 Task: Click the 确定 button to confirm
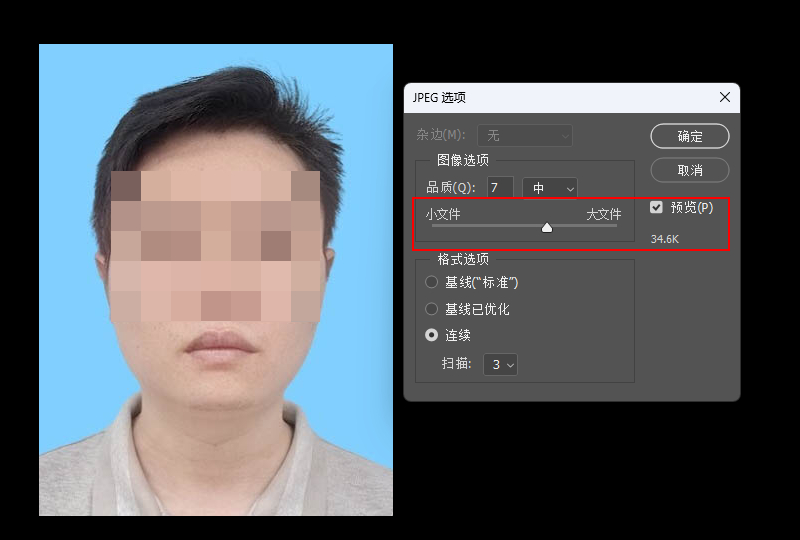(x=689, y=136)
